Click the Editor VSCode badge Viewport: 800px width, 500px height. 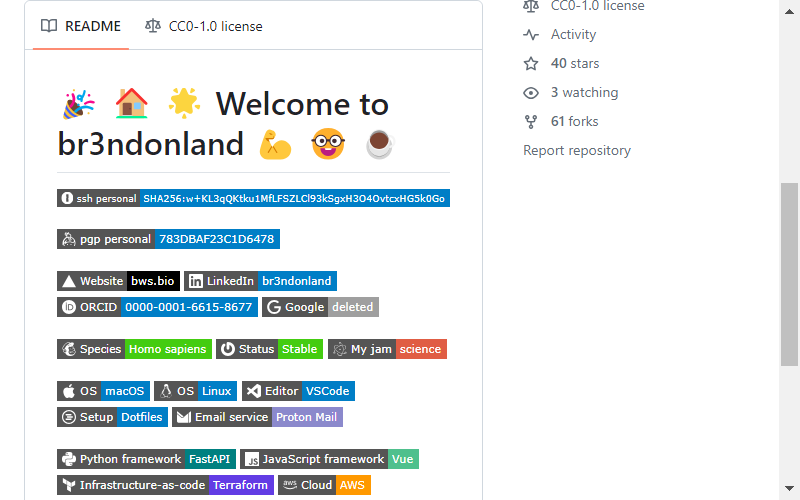298,391
